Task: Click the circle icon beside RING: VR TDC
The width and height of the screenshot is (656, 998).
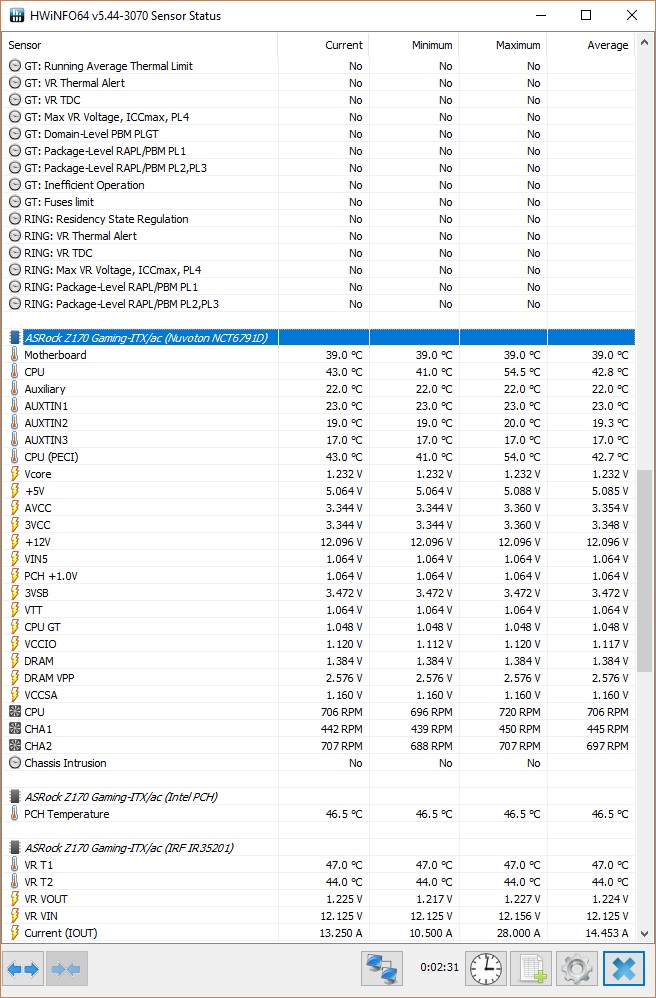Action: point(15,253)
